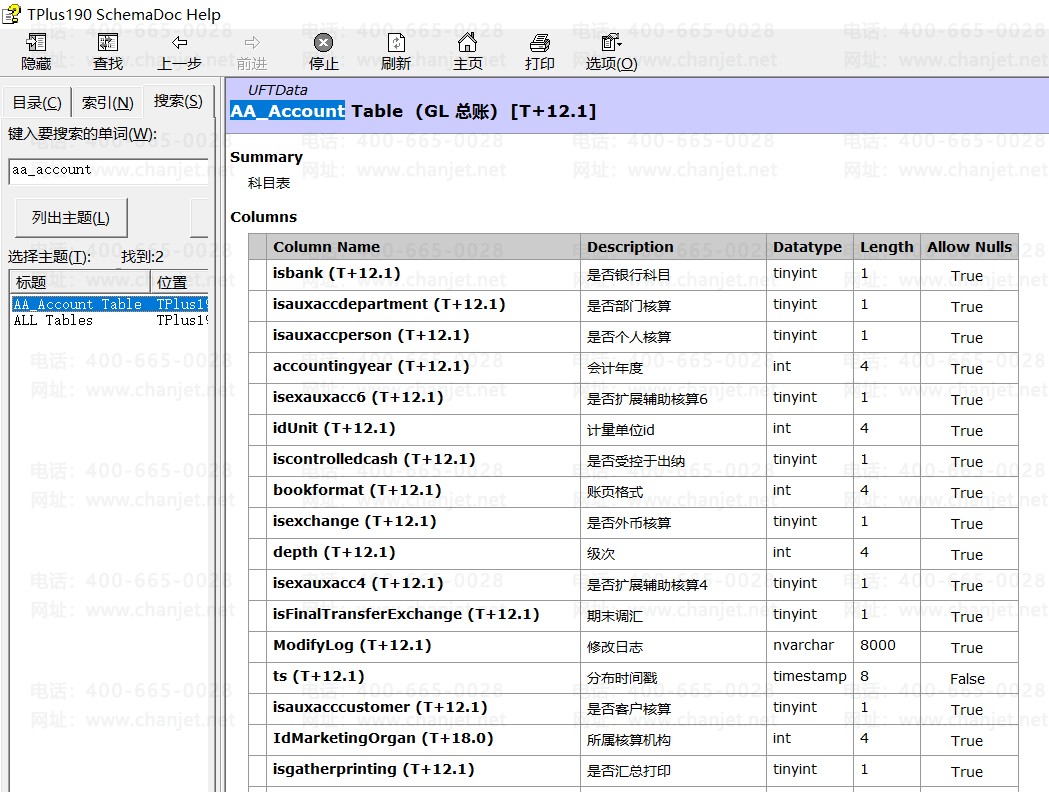The image size is (1049, 792).
Task: Click the 找到:2 results count label
Action: point(142,256)
